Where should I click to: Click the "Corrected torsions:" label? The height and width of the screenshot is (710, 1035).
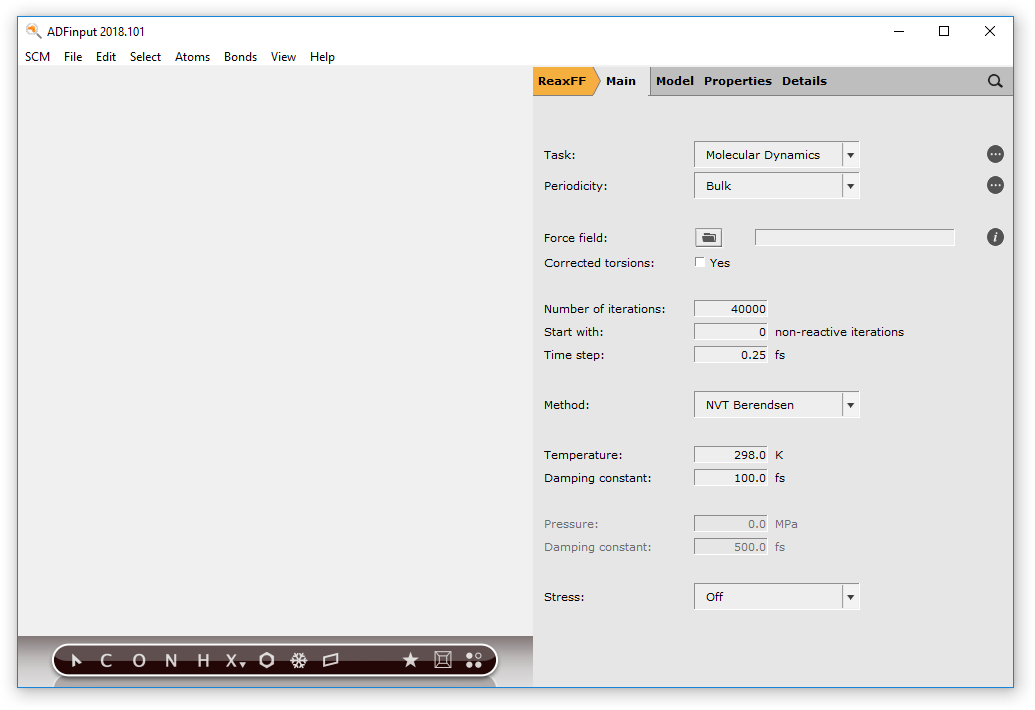pos(599,263)
